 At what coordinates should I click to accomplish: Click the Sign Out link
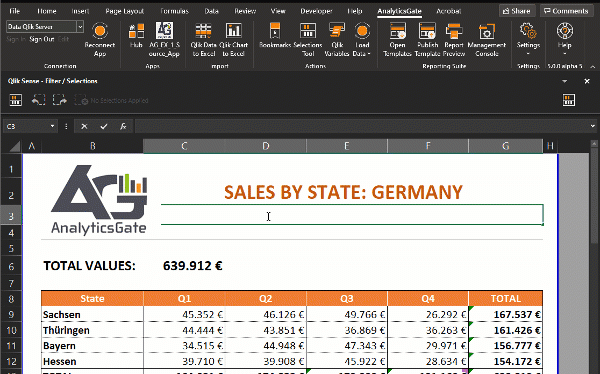pos(42,39)
